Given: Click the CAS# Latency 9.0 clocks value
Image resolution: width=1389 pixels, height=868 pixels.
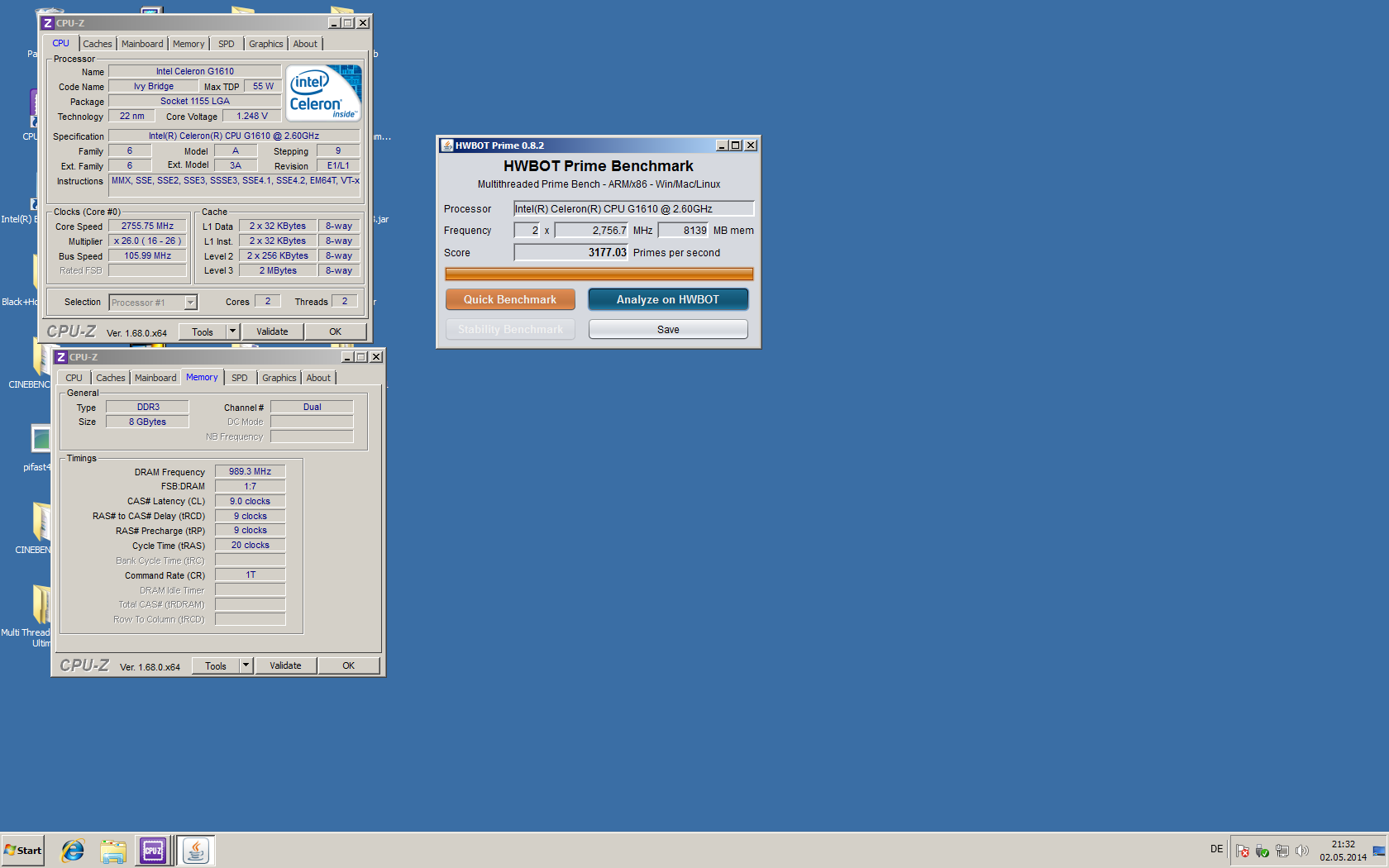Looking at the screenshot, I should click(250, 501).
